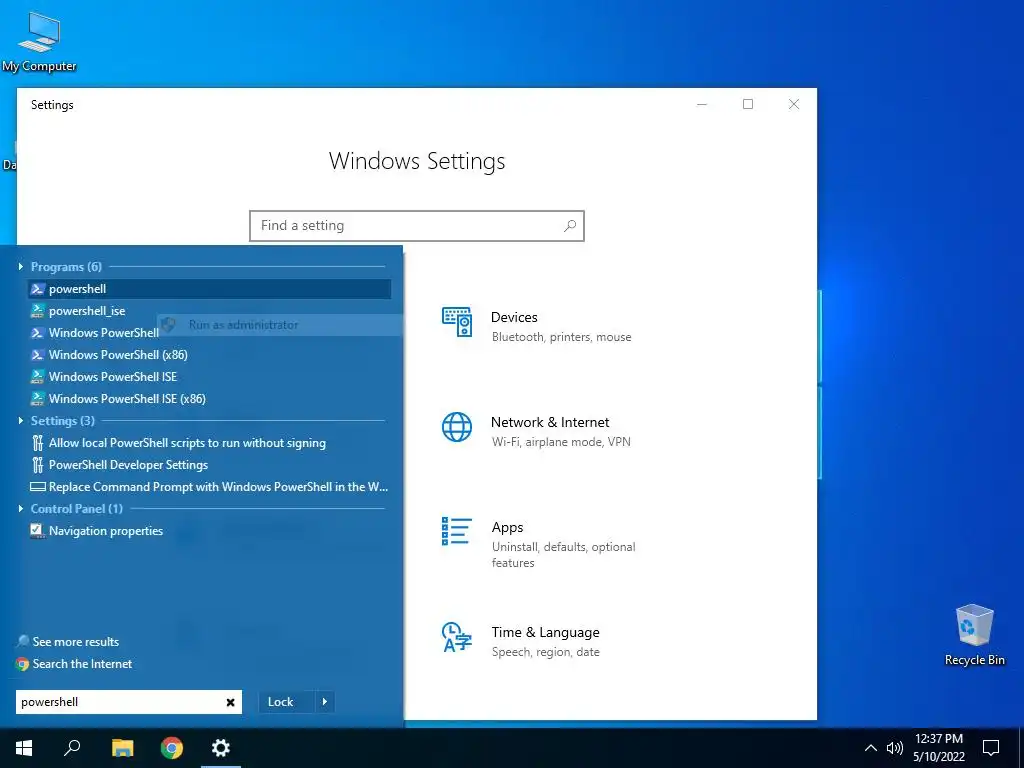Collapse the Settings (3) group
The height and width of the screenshot is (768, 1024).
pos(21,421)
